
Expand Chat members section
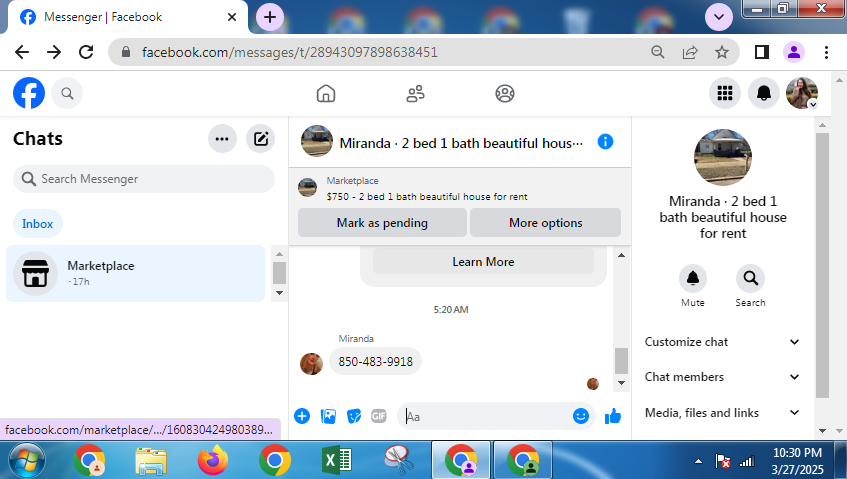722,377
